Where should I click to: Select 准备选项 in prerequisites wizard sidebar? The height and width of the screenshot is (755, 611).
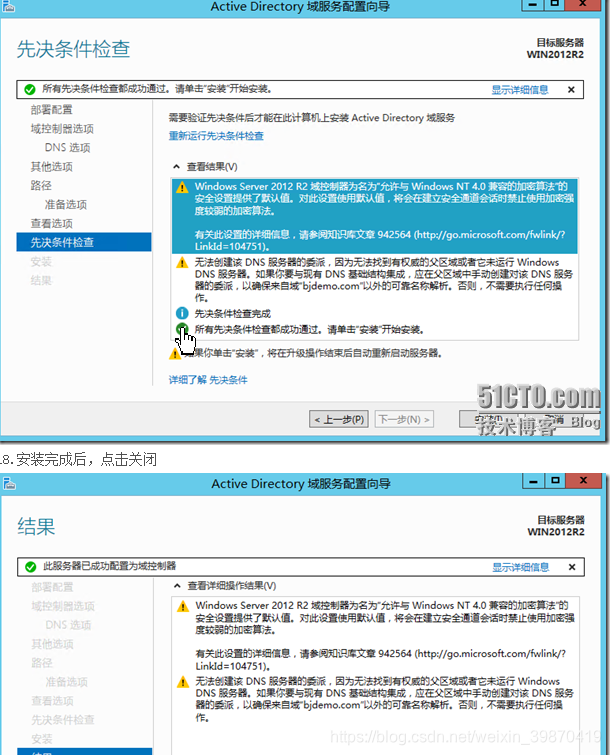point(65,204)
